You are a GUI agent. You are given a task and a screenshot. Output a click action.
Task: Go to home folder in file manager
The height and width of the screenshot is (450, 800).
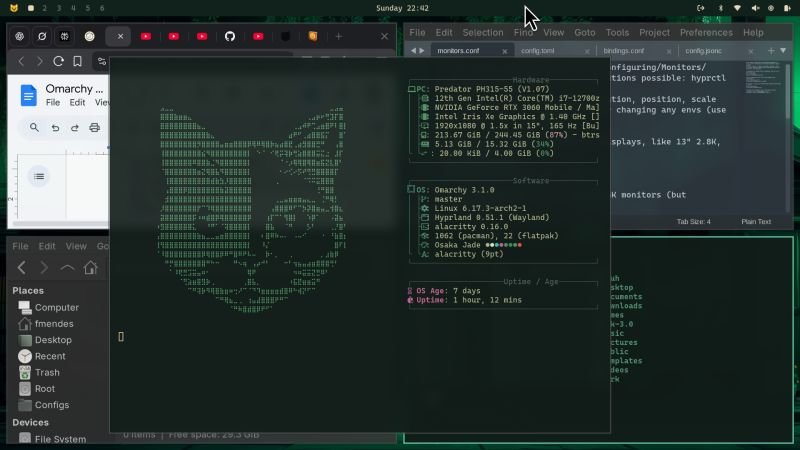click(x=91, y=267)
